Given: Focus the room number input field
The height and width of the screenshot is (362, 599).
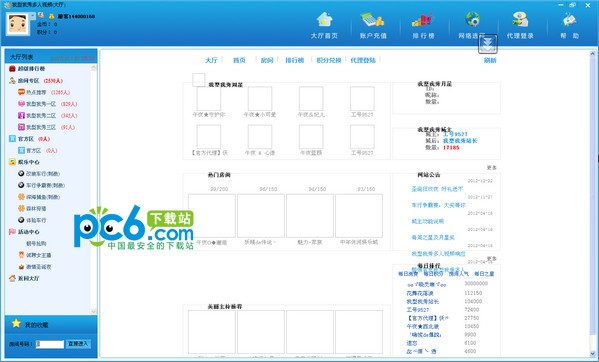Looking at the screenshot, I should click(50, 344).
